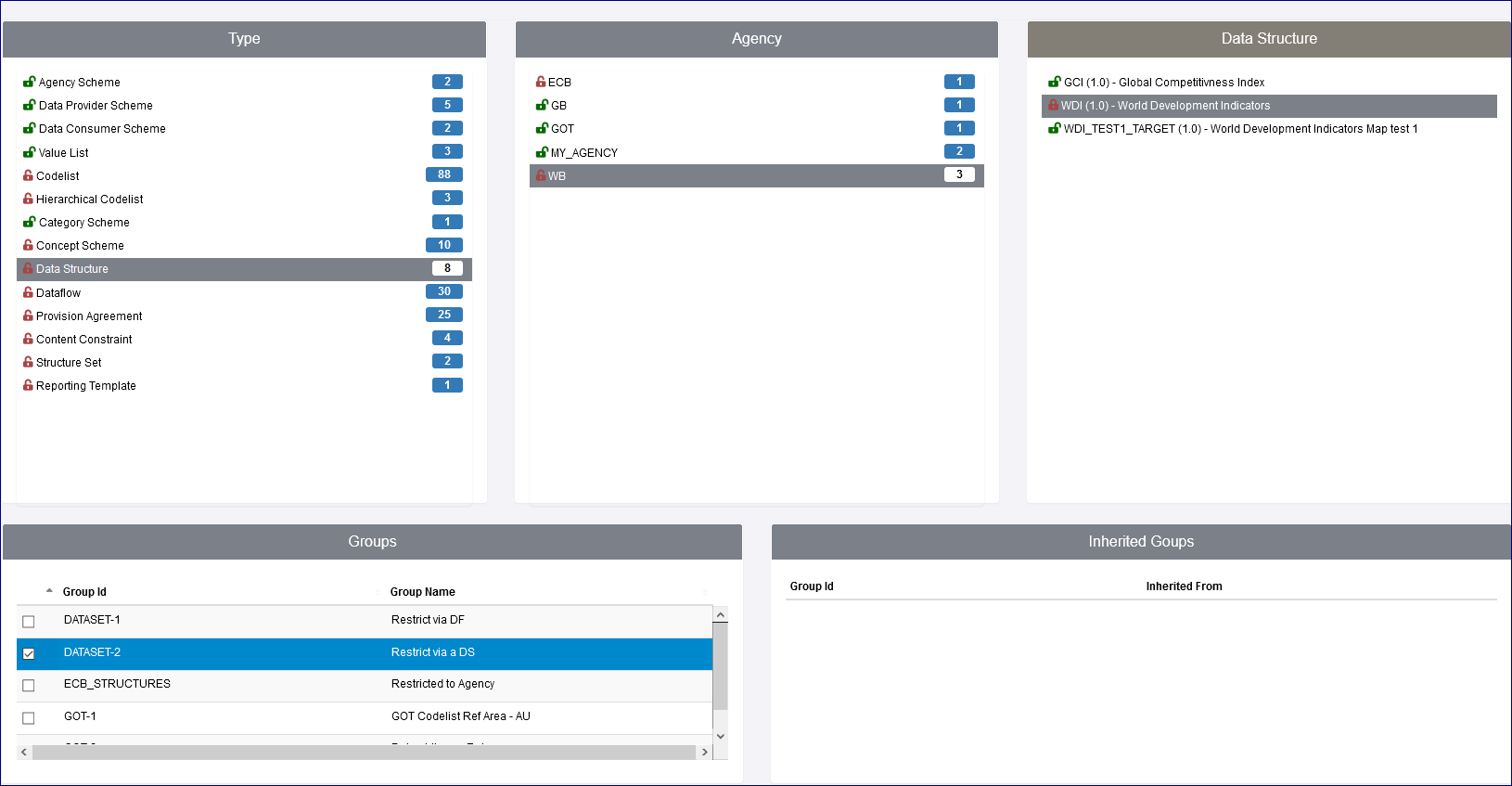Click the horizontal scrollbar in Groups table
This screenshot has height=786, width=1512.
tap(364, 753)
